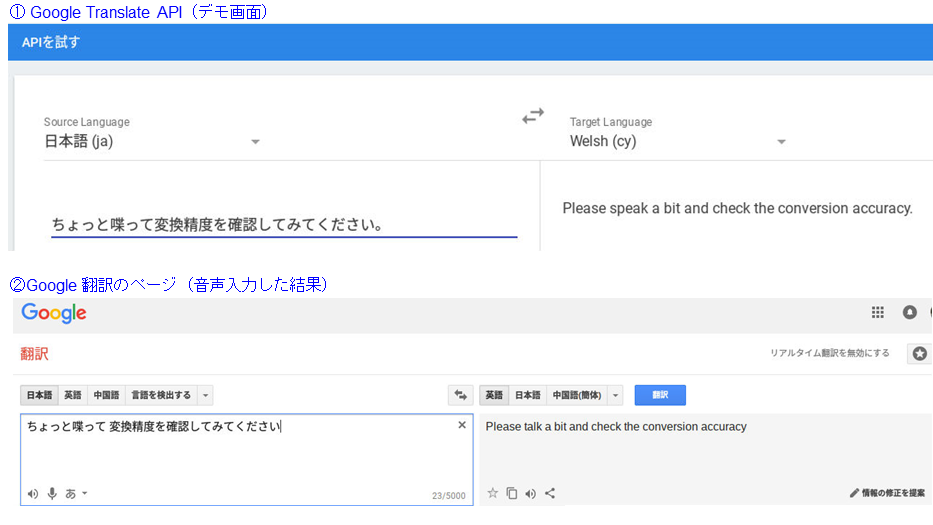The height and width of the screenshot is (525, 933).
Task: Open Google account notifications icon
Action: 910,312
